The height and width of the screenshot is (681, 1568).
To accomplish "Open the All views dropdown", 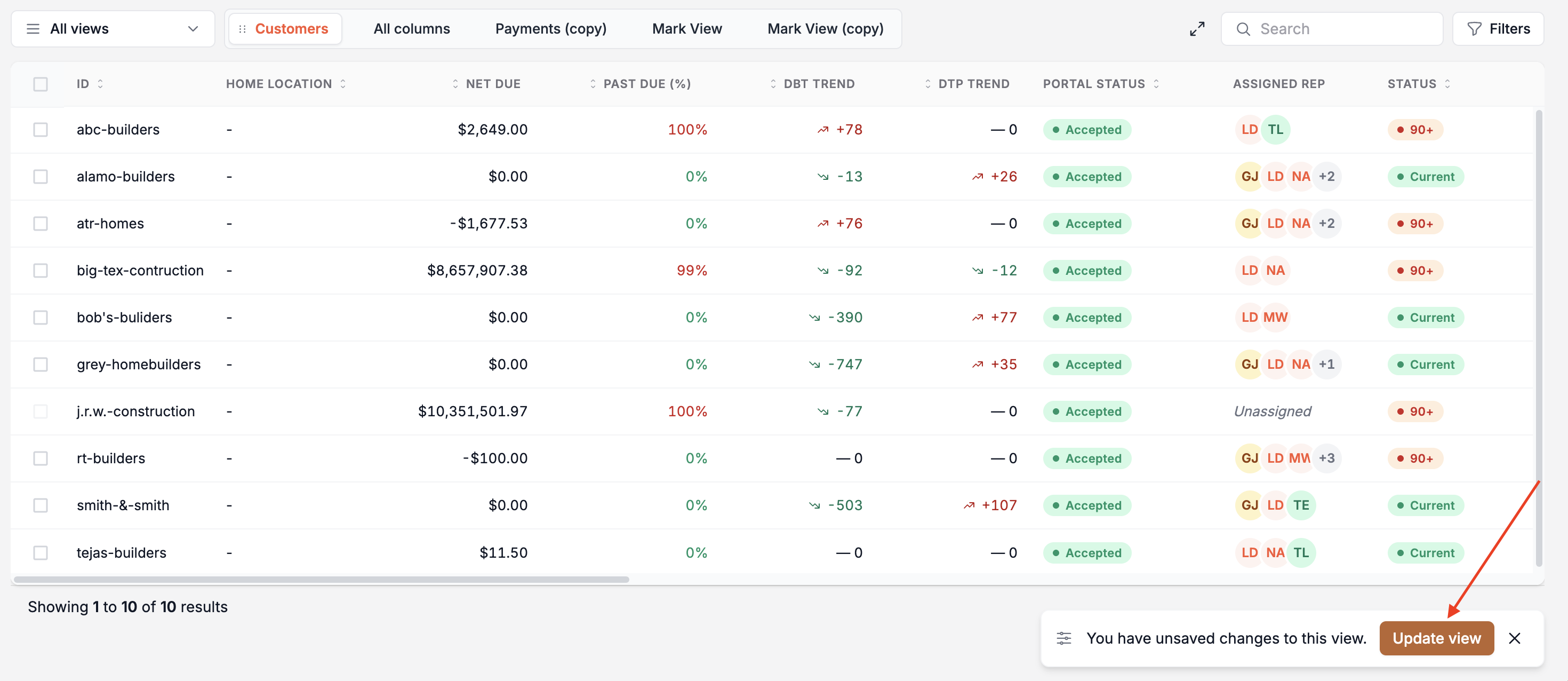I will coord(113,29).
